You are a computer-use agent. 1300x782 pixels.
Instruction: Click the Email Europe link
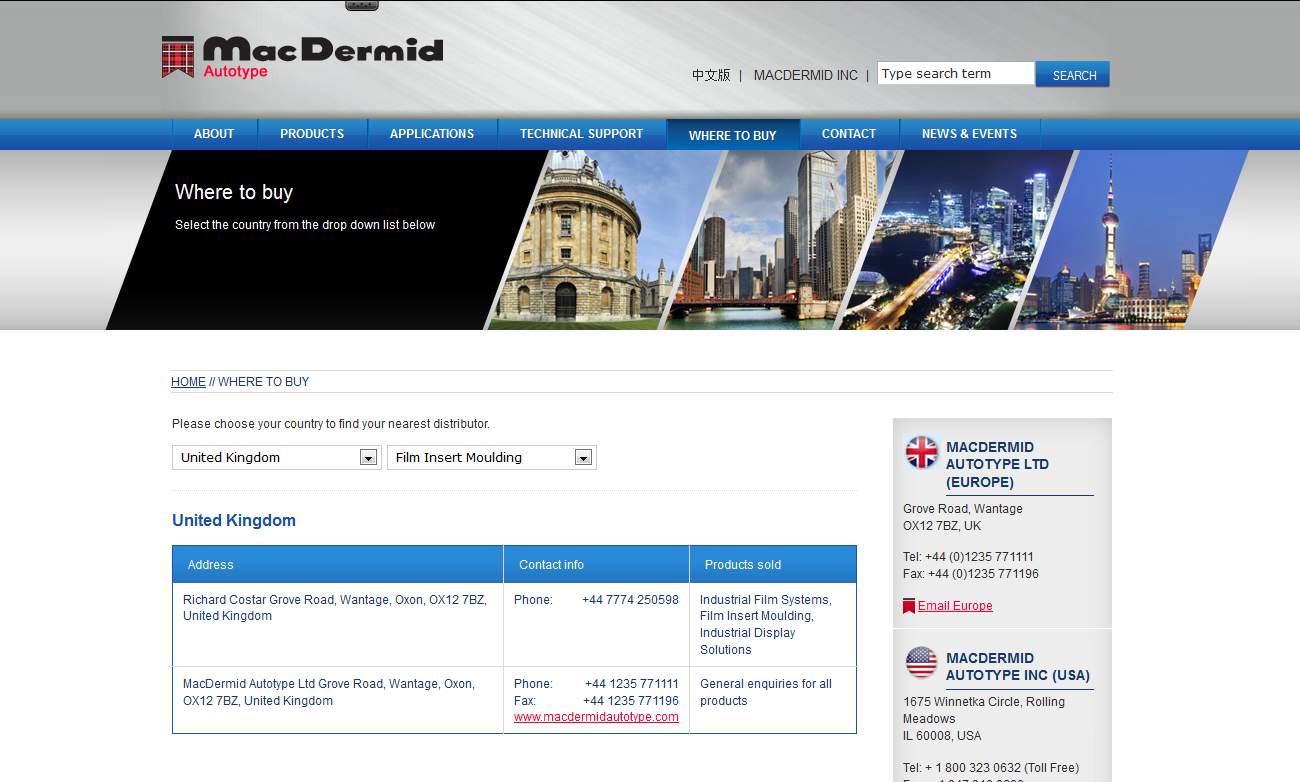pyautogui.click(x=955, y=606)
